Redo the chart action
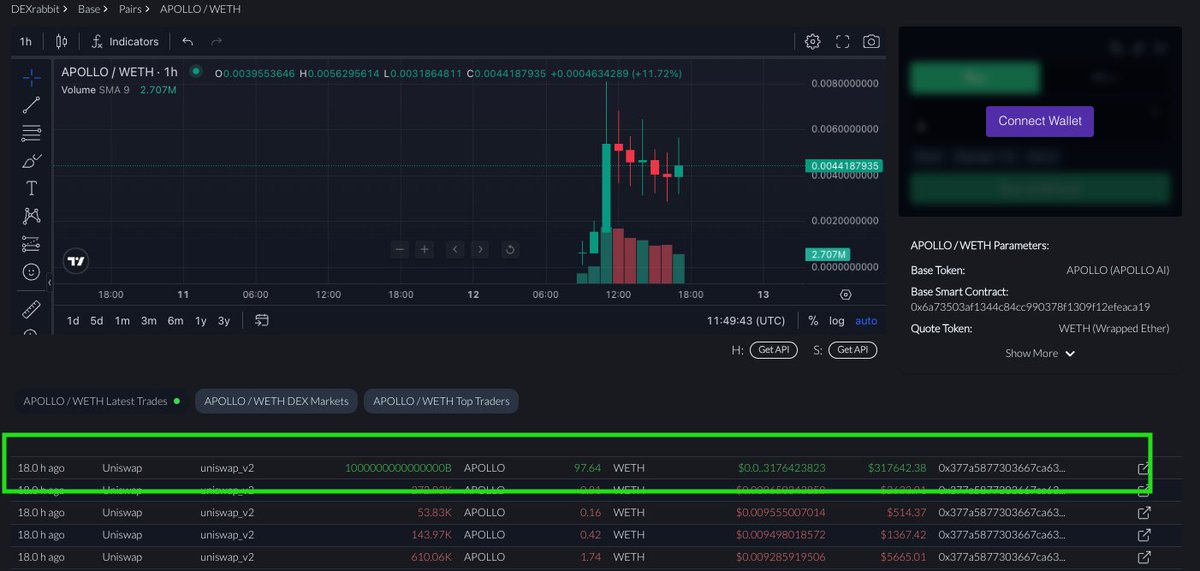Viewport: 1200px width, 571px height. click(217, 42)
